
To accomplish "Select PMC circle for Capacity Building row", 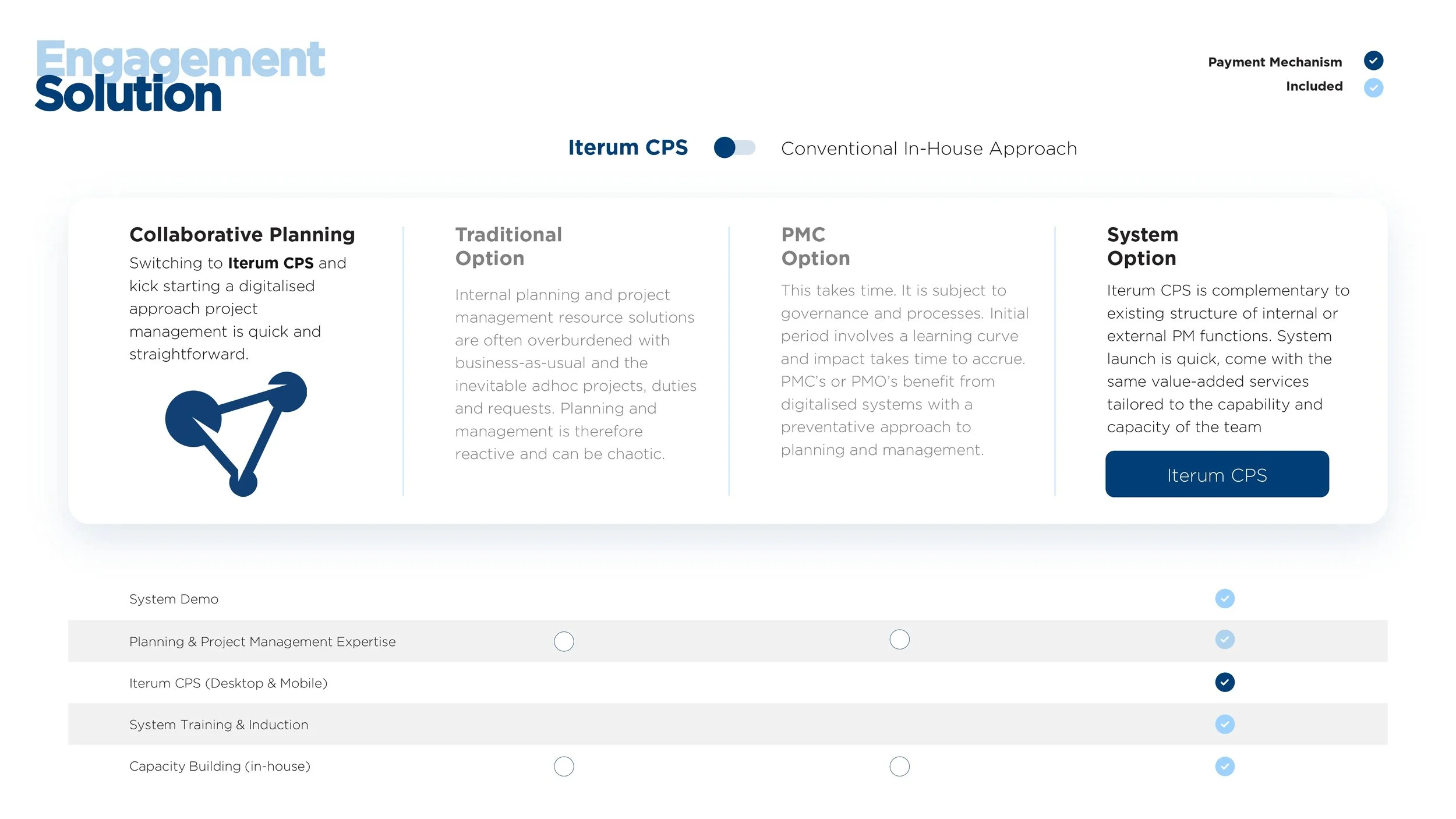I will [x=899, y=766].
